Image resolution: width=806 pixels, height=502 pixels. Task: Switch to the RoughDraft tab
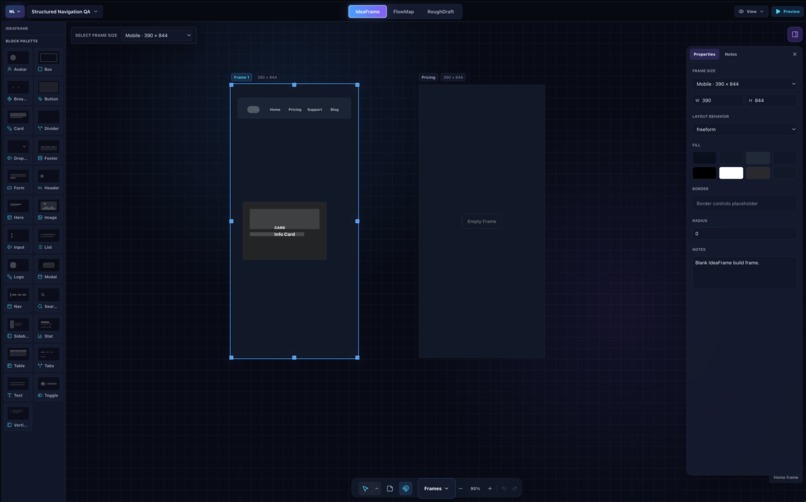click(441, 11)
